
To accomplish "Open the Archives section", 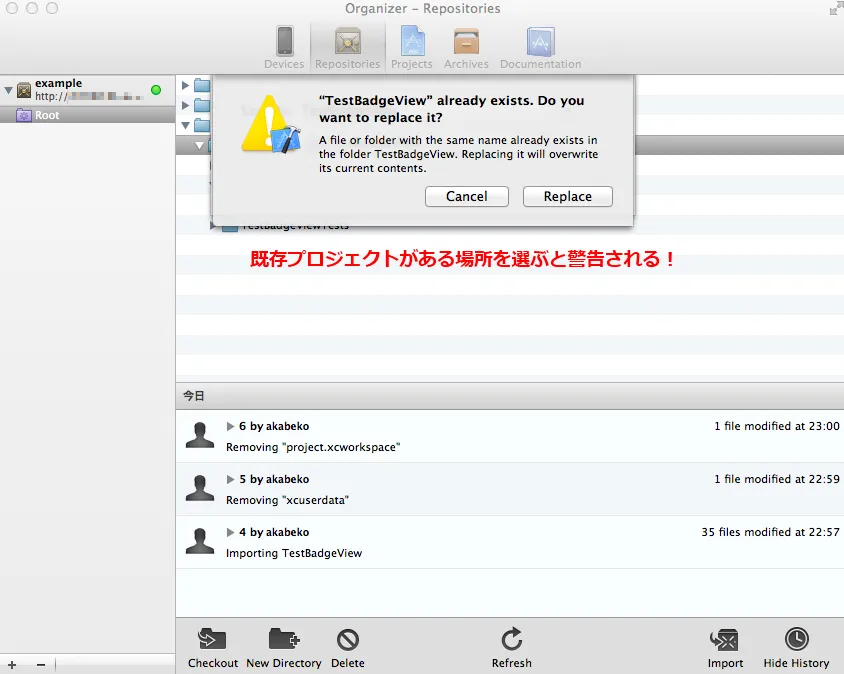I will [466, 47].
